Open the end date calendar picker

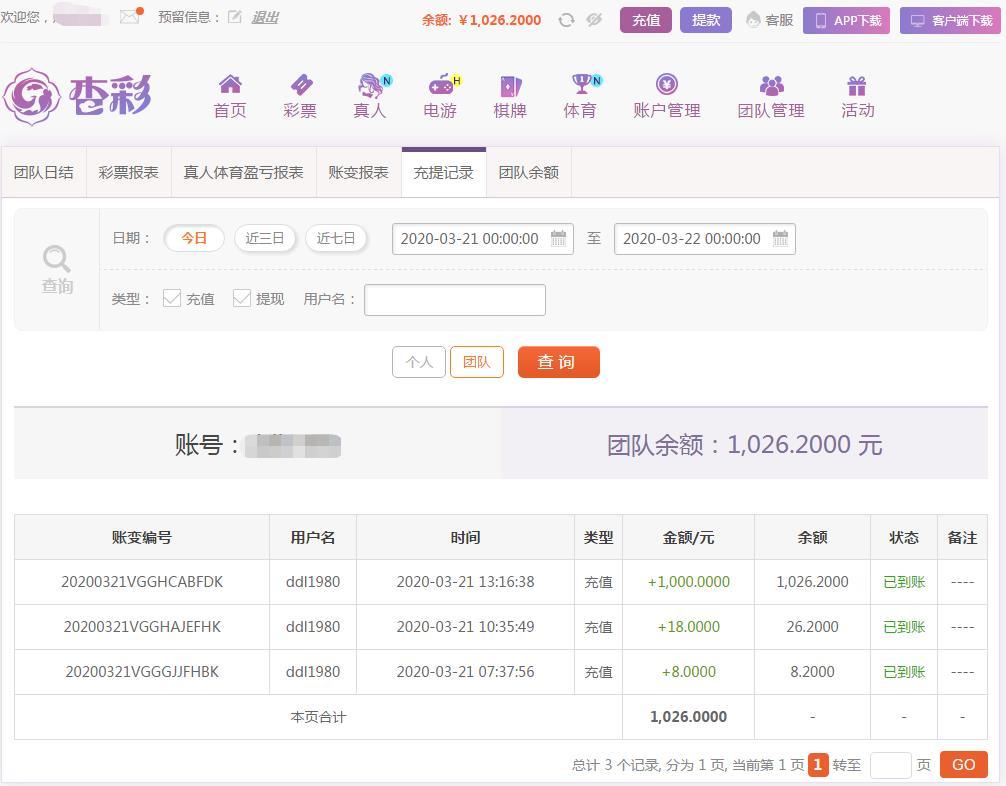click(x=780, y=238)
